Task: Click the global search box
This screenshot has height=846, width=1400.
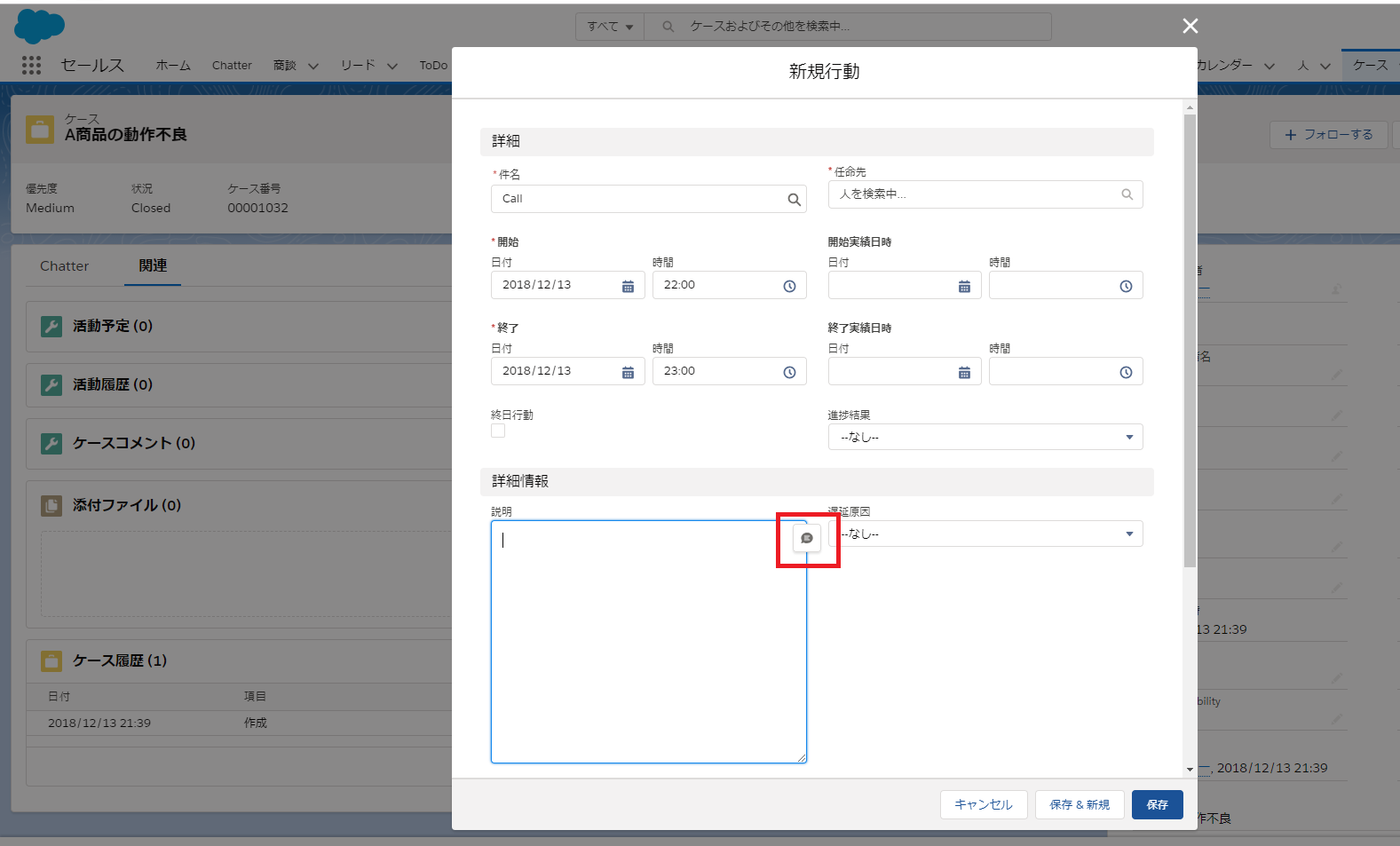Action: (x=848, y=27)
